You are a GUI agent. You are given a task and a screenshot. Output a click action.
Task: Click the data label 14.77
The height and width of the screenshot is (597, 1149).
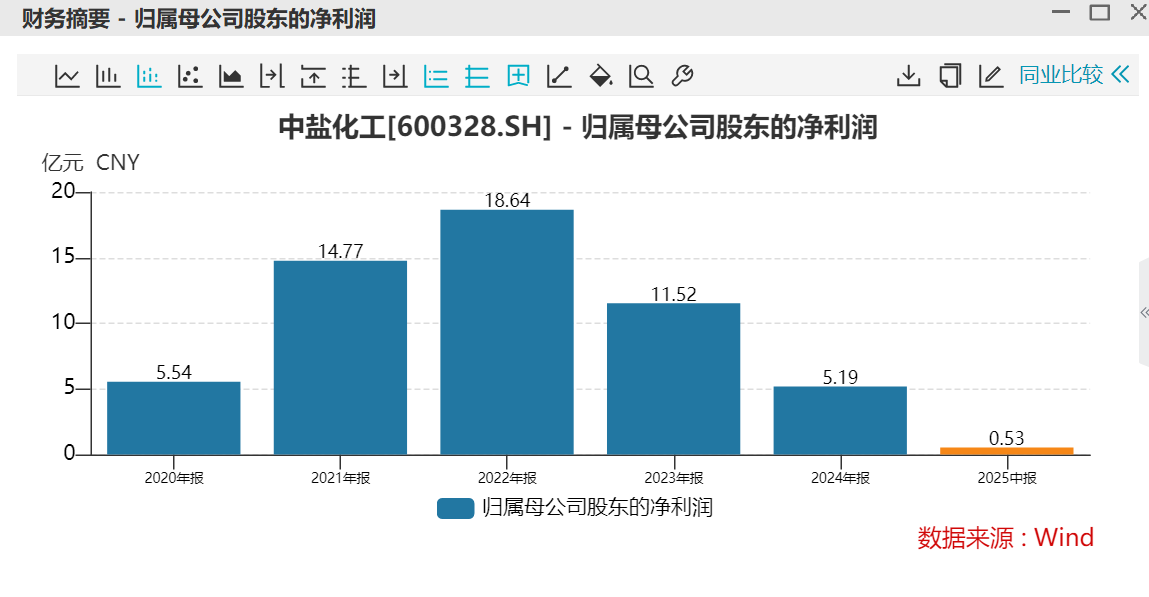[341, 251]
